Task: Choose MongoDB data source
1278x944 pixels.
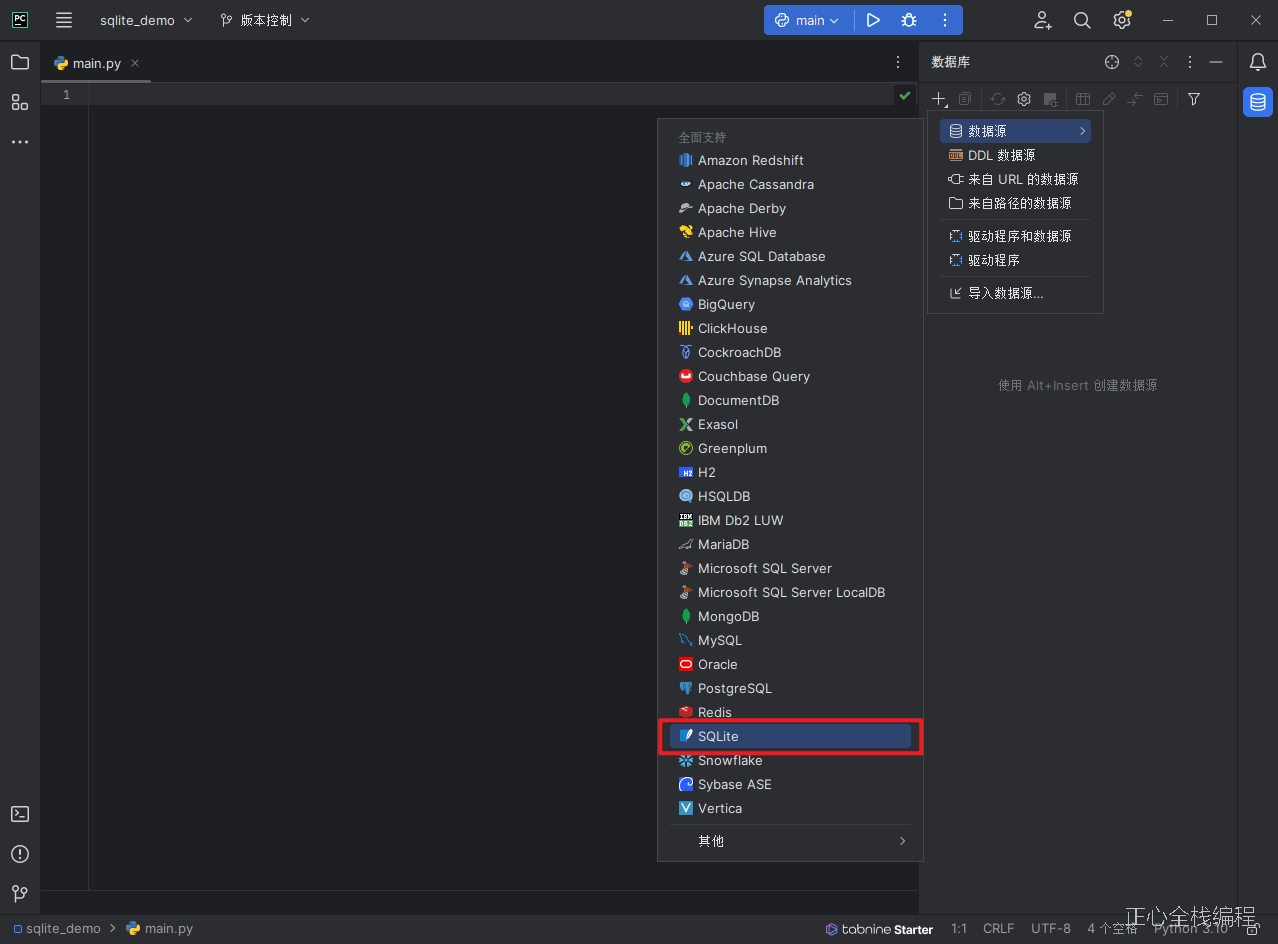Action: point(790,616)
